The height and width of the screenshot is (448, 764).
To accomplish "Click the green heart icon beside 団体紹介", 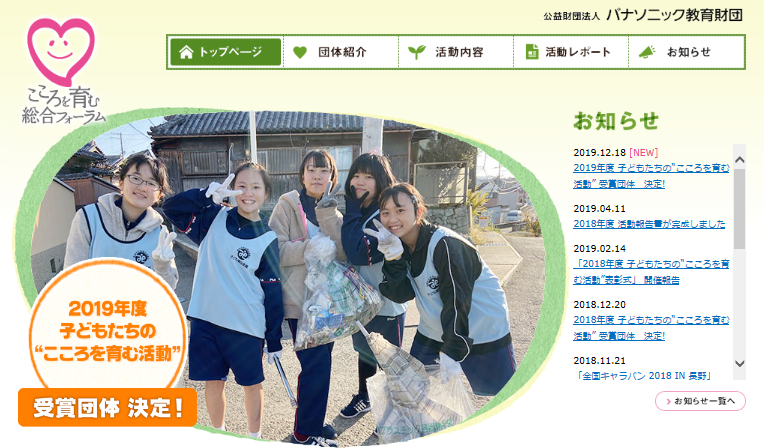I will [300, 52].
